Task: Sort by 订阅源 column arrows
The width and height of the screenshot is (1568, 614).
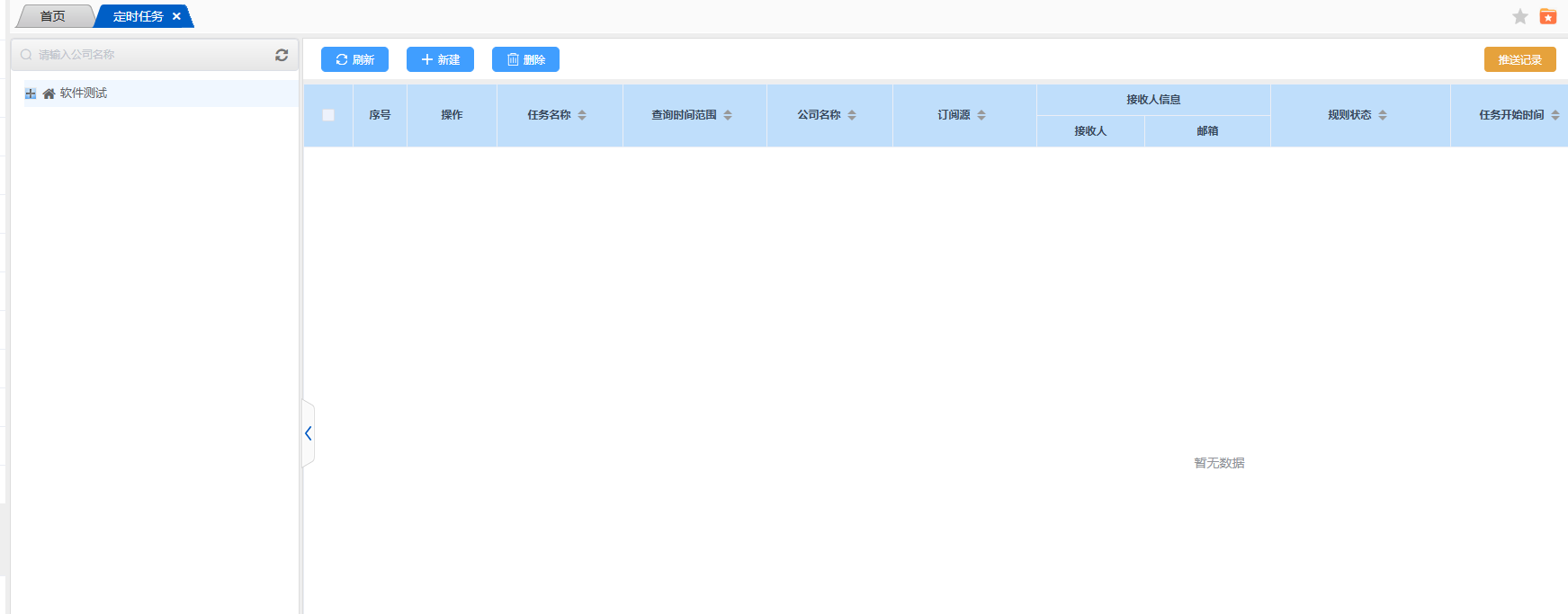Action: click(981, 115)
